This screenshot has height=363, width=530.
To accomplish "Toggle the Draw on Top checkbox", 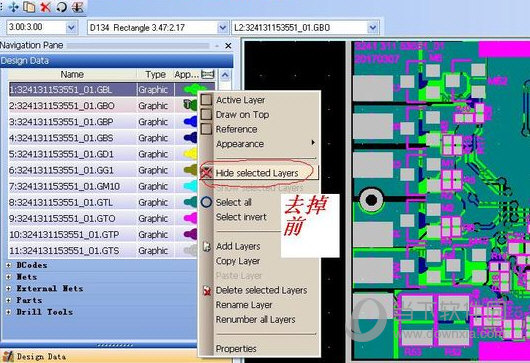I will [206, 114].
